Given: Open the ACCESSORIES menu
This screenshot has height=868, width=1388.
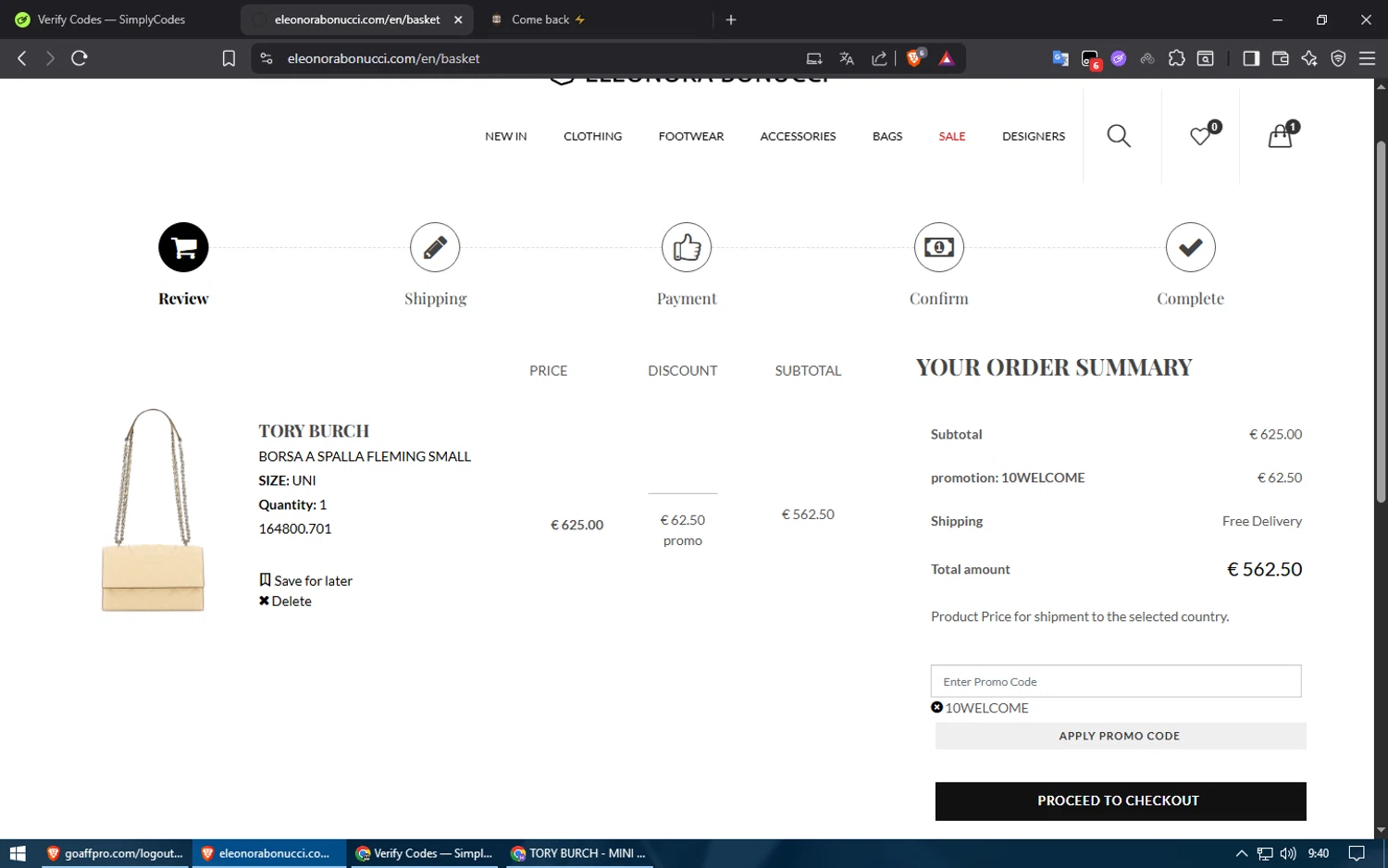Looking at the screenshot, I should (798, 136).
